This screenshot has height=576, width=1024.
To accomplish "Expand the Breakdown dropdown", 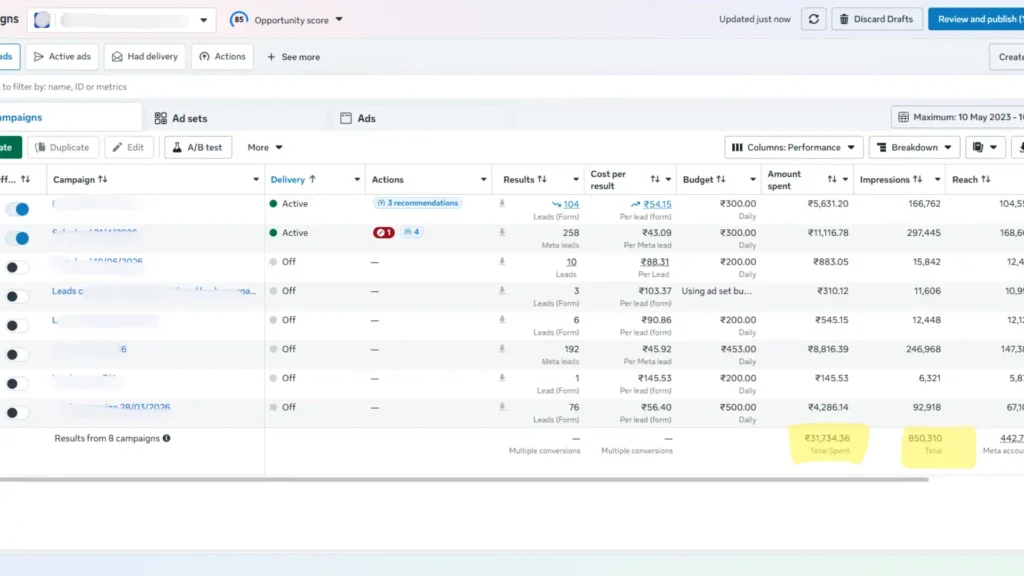I will [914, 147].
